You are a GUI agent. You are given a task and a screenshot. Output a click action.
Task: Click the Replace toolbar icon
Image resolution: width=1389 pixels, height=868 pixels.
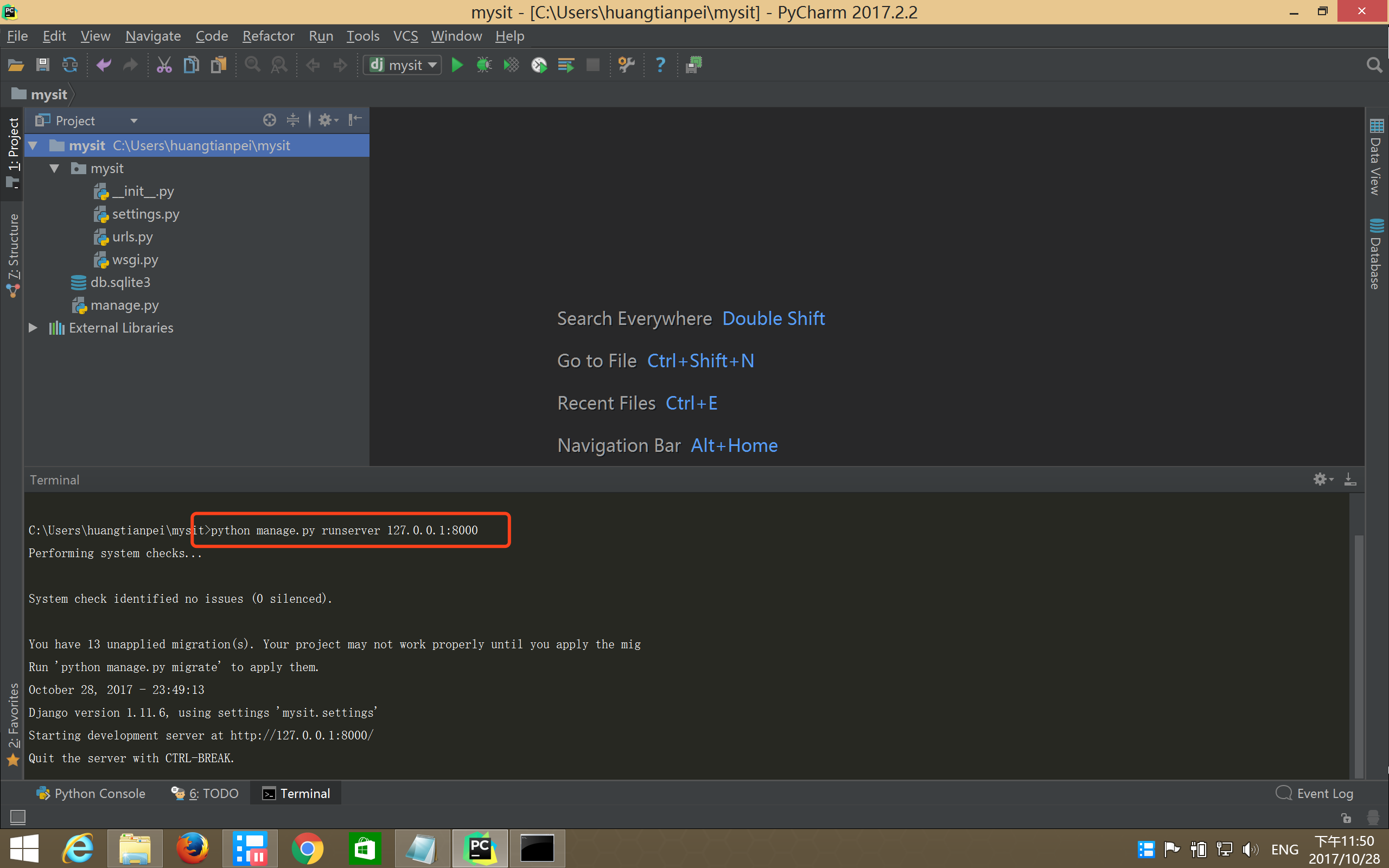pos(279,65)
